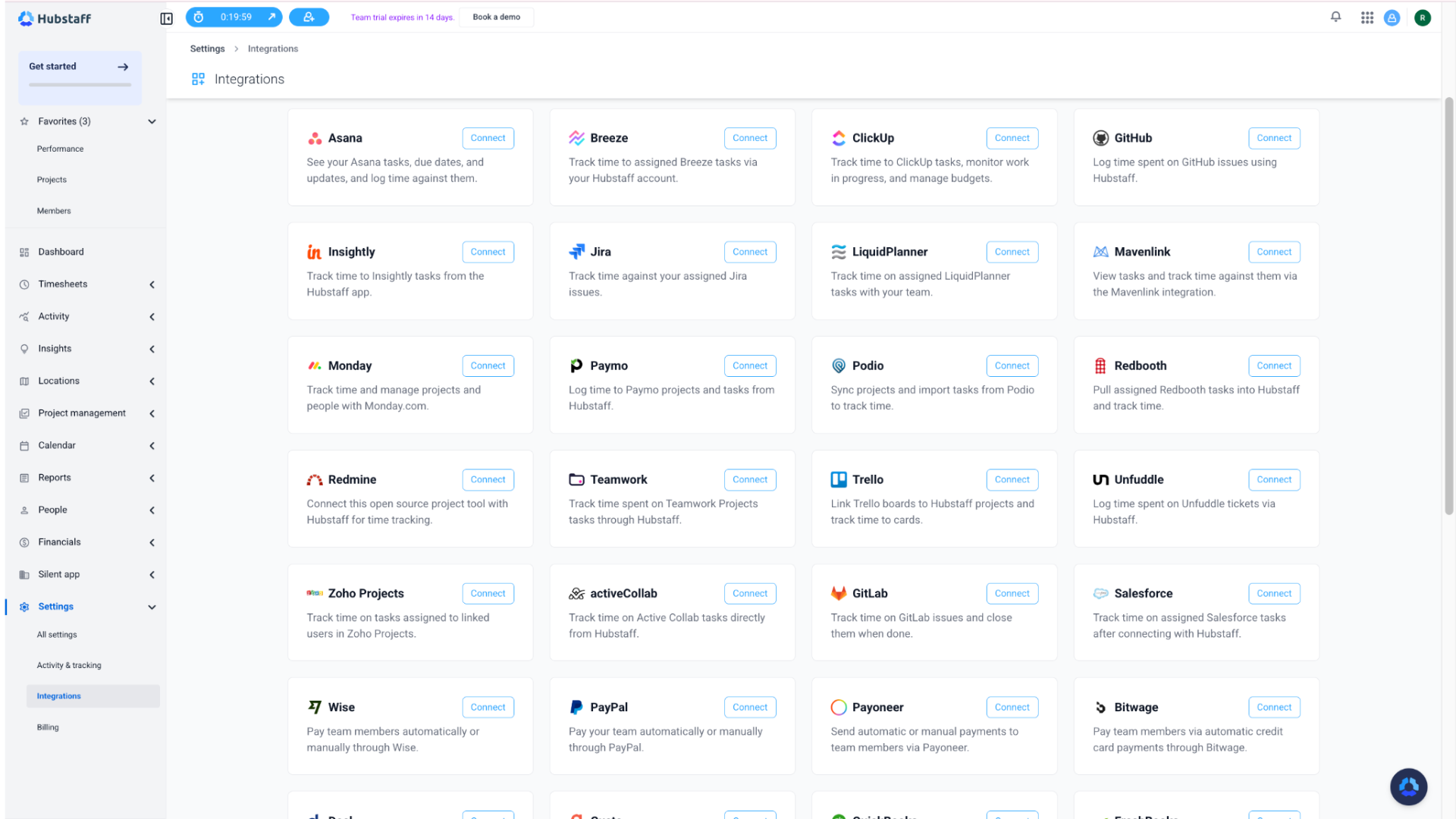This screenshot has height=819, width=1456.
Task: Expand the Timesheets menu
Action: (152, 284)
